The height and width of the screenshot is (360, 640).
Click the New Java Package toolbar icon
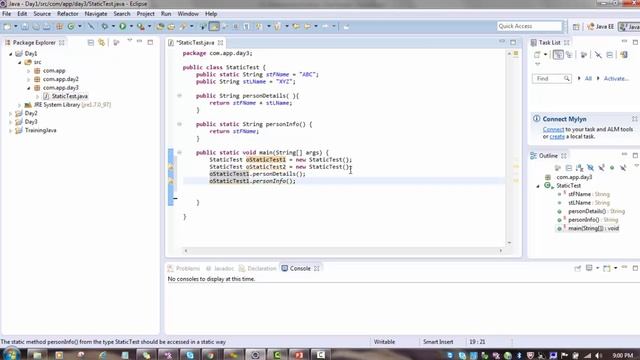point(60,27)
